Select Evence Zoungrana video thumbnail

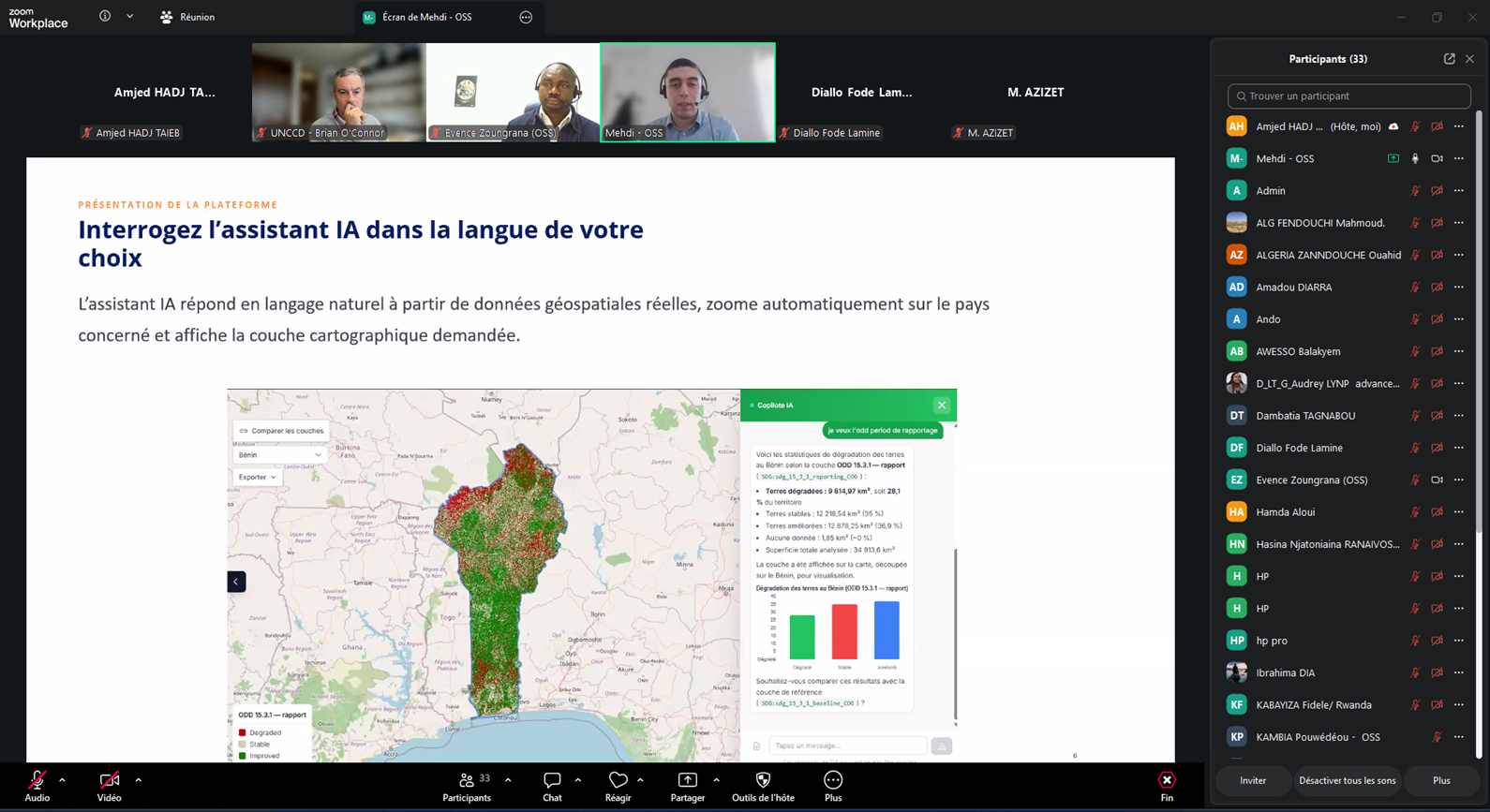click(513, 92)
